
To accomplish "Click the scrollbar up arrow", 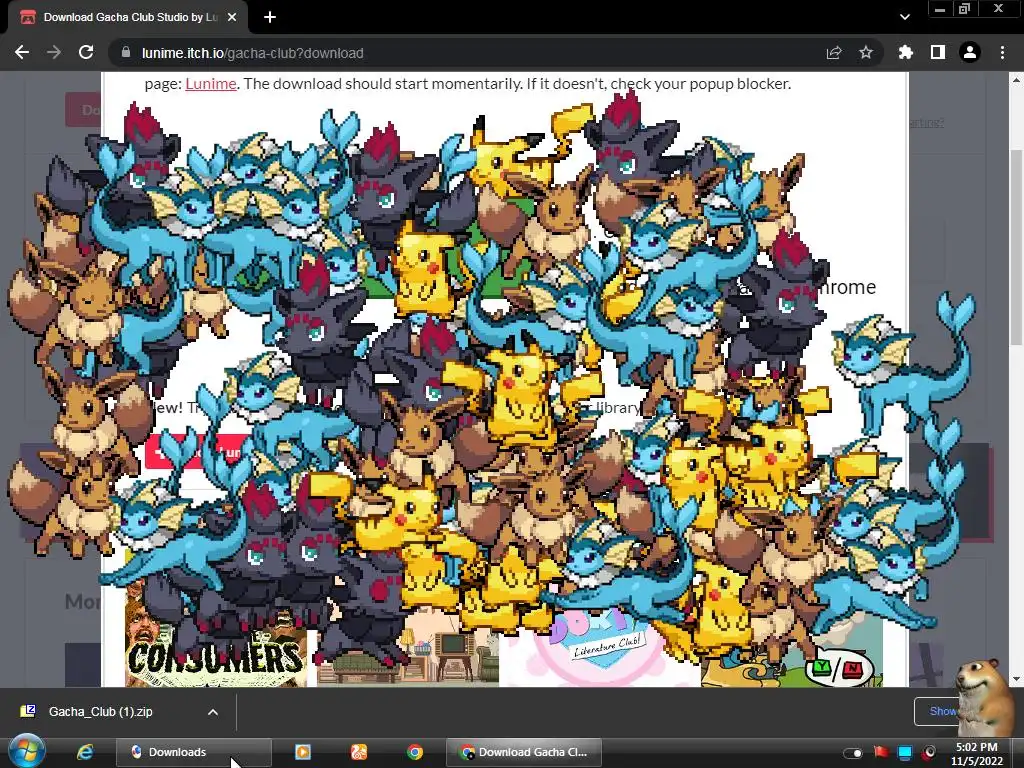I will [1016, 80].
